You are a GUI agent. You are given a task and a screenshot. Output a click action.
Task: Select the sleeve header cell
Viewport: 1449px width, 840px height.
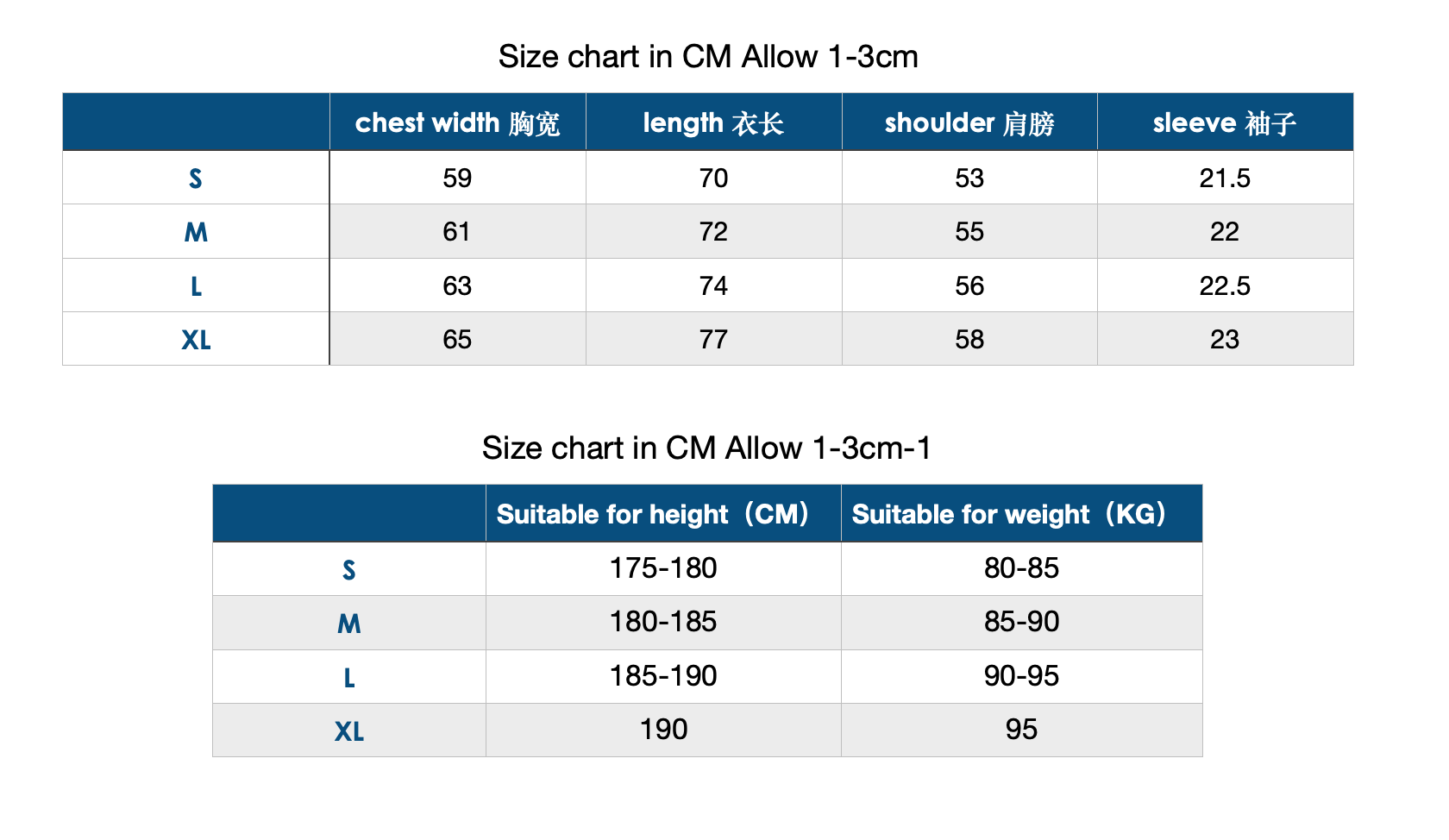[x=1225, y=122]
